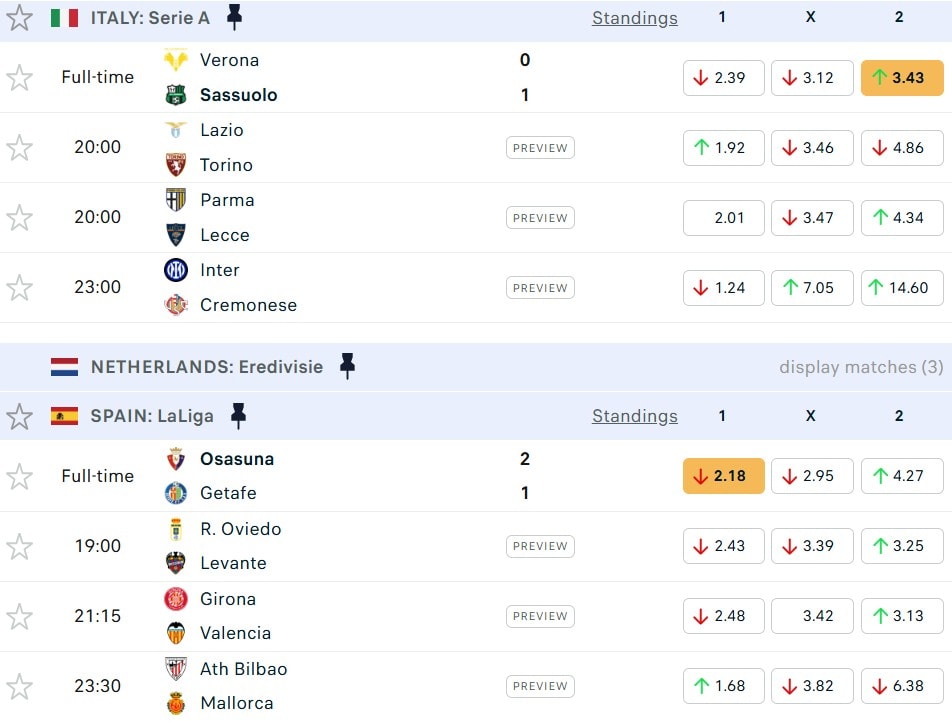Expand Eredivisie with display matches (3)
The image size is (952, 721).
point(861,367)
